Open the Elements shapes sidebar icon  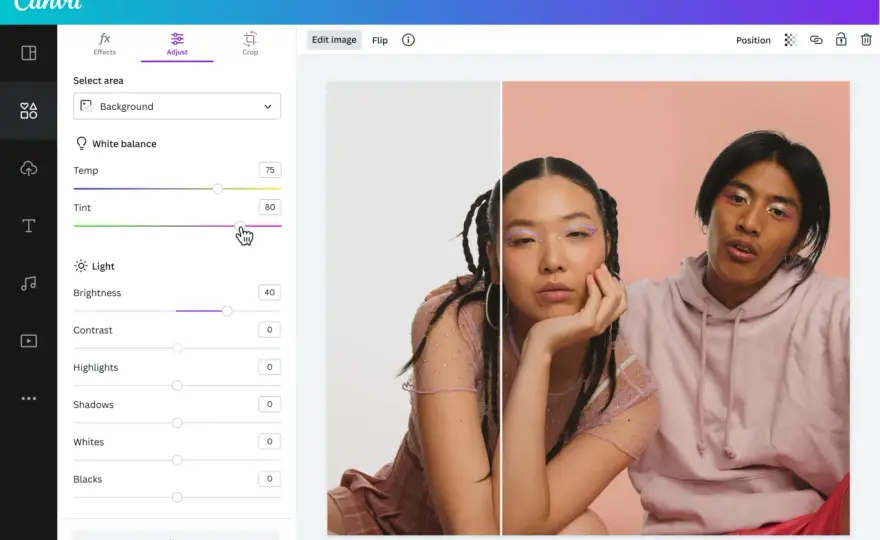(x=29, y=111)
